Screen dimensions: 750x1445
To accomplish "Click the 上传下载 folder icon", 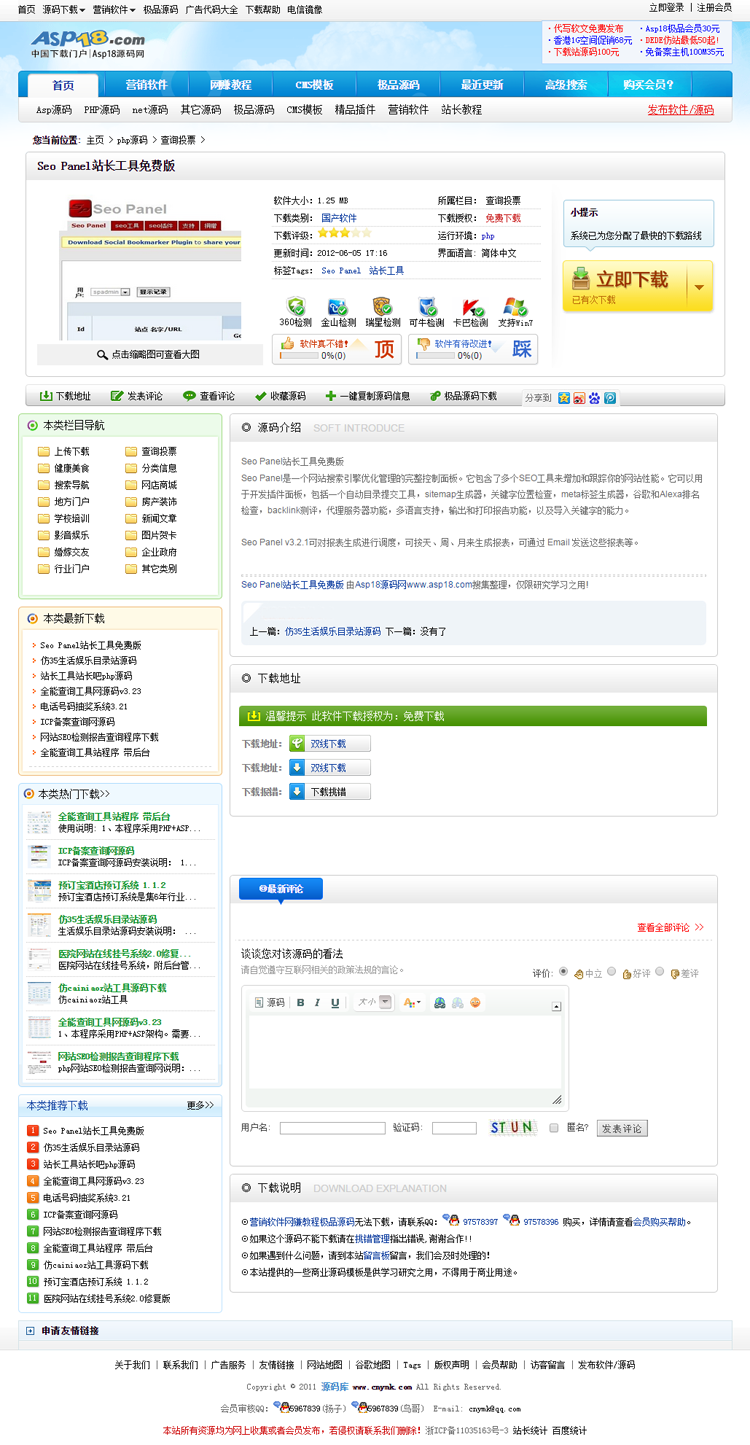I will [x=43, y=451].
